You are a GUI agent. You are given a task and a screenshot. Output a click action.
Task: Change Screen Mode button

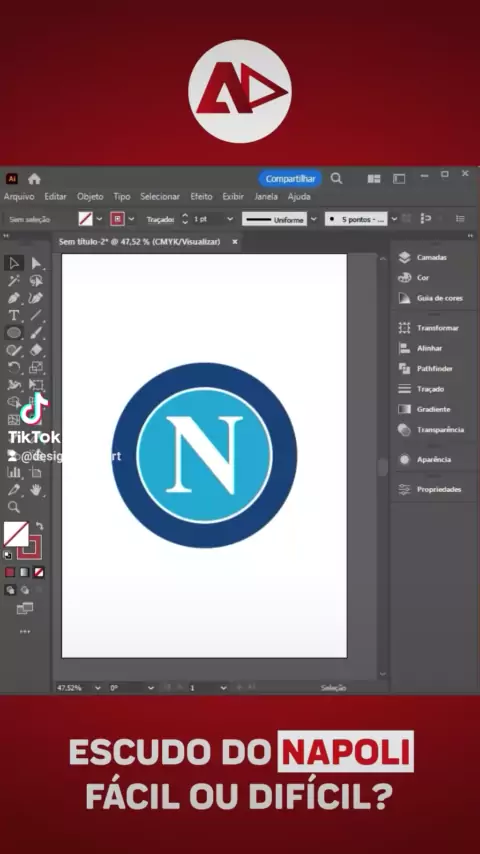tap(25, 608)
